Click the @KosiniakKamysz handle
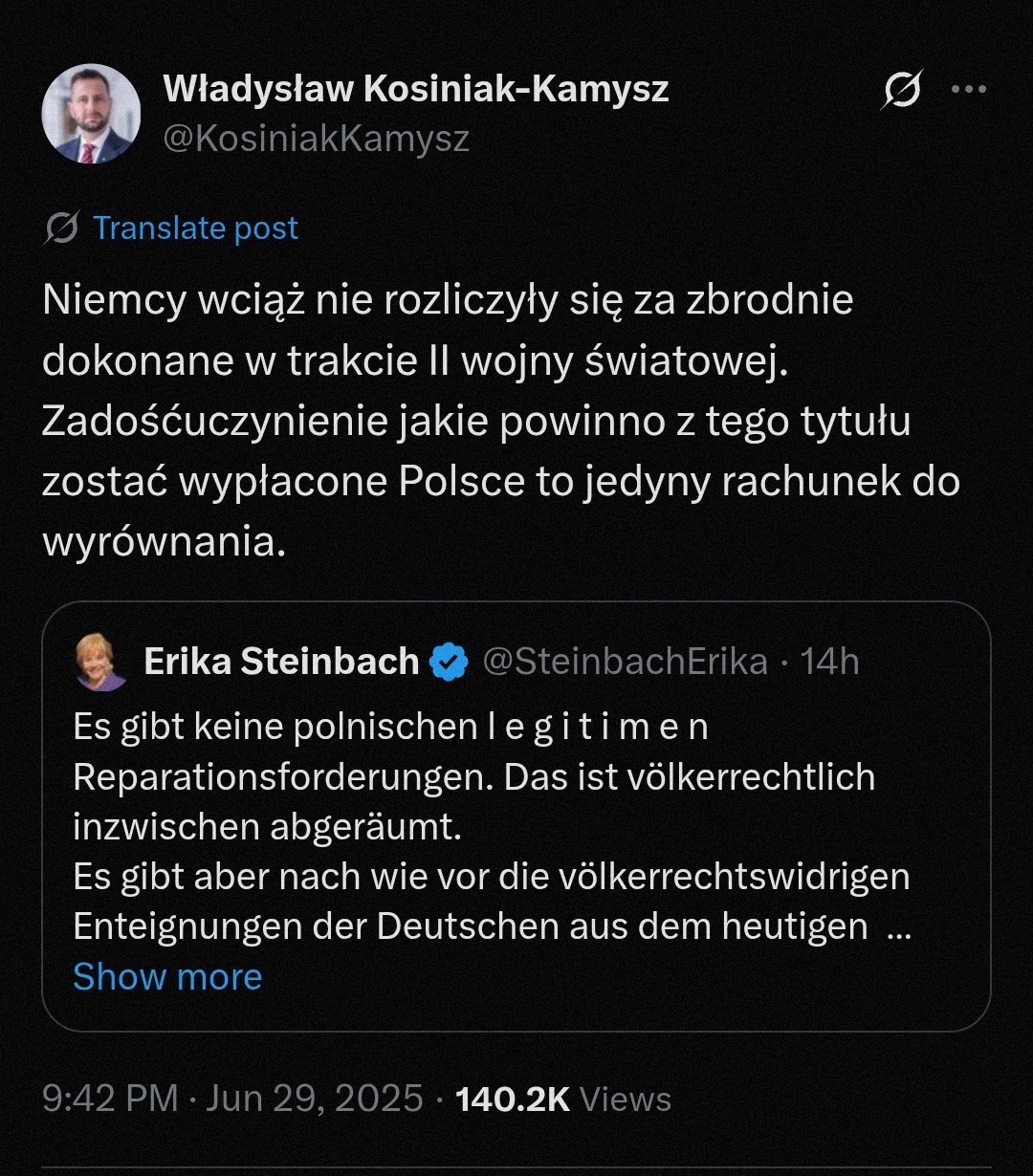The height and width of the screenshot is (1176, 1033). tap(317, 140)
